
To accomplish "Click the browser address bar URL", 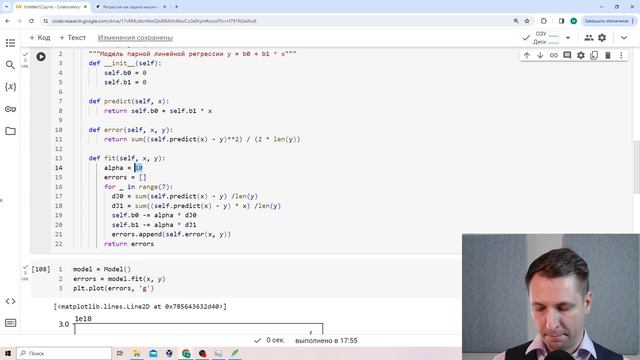I will [154, 21].
